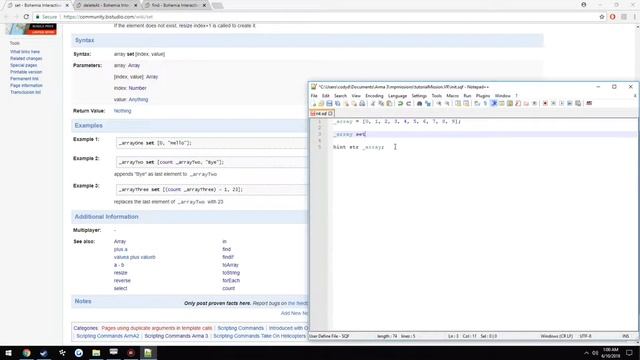The image size is (640, 360).
Task: Open the Macro menu in Notepad++
Action: click(x=452, y=96)
